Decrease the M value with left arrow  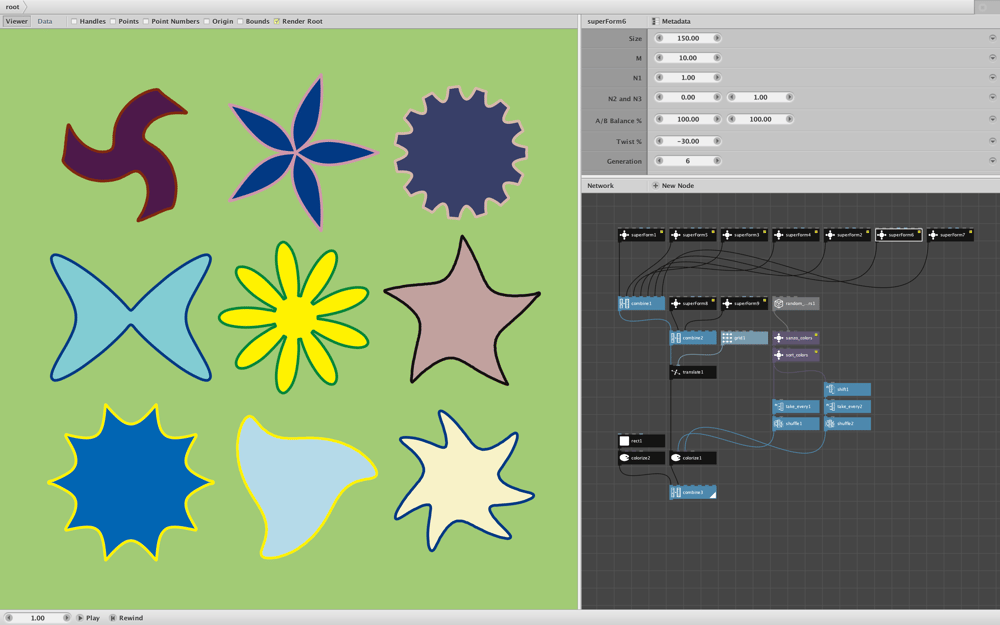[659, 58]
